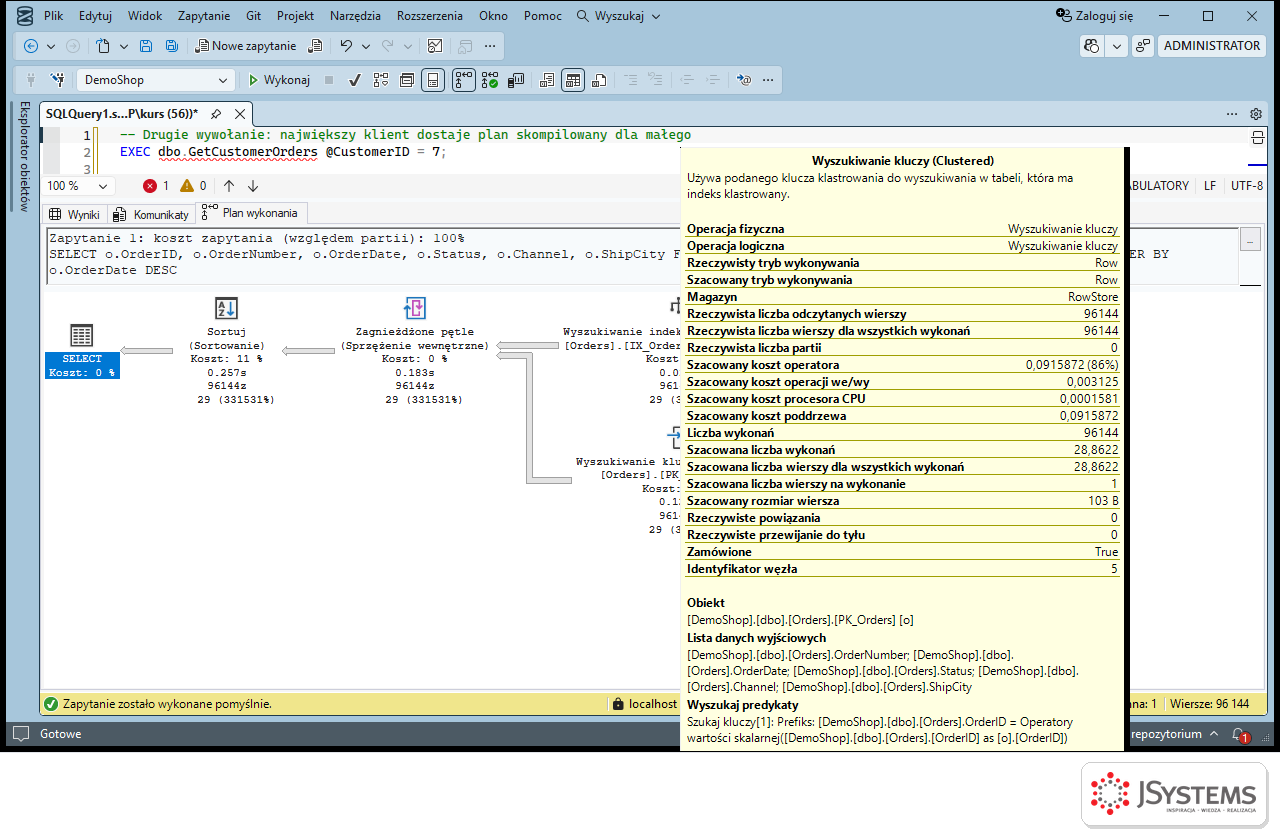Select the Sortuj operator in plan

[x=227, y=350]
